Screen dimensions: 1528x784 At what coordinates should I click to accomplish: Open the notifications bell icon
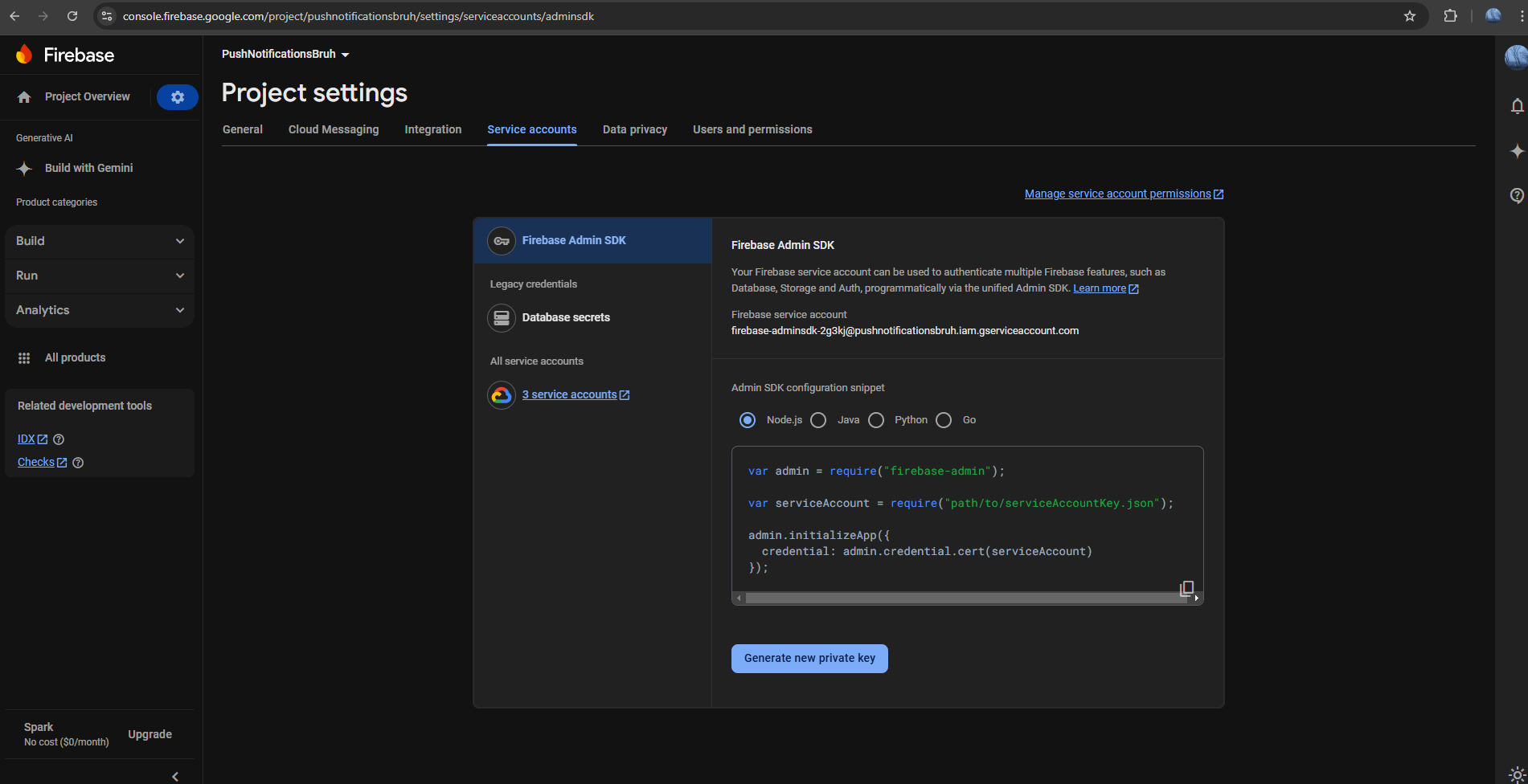click(1517, 106)
